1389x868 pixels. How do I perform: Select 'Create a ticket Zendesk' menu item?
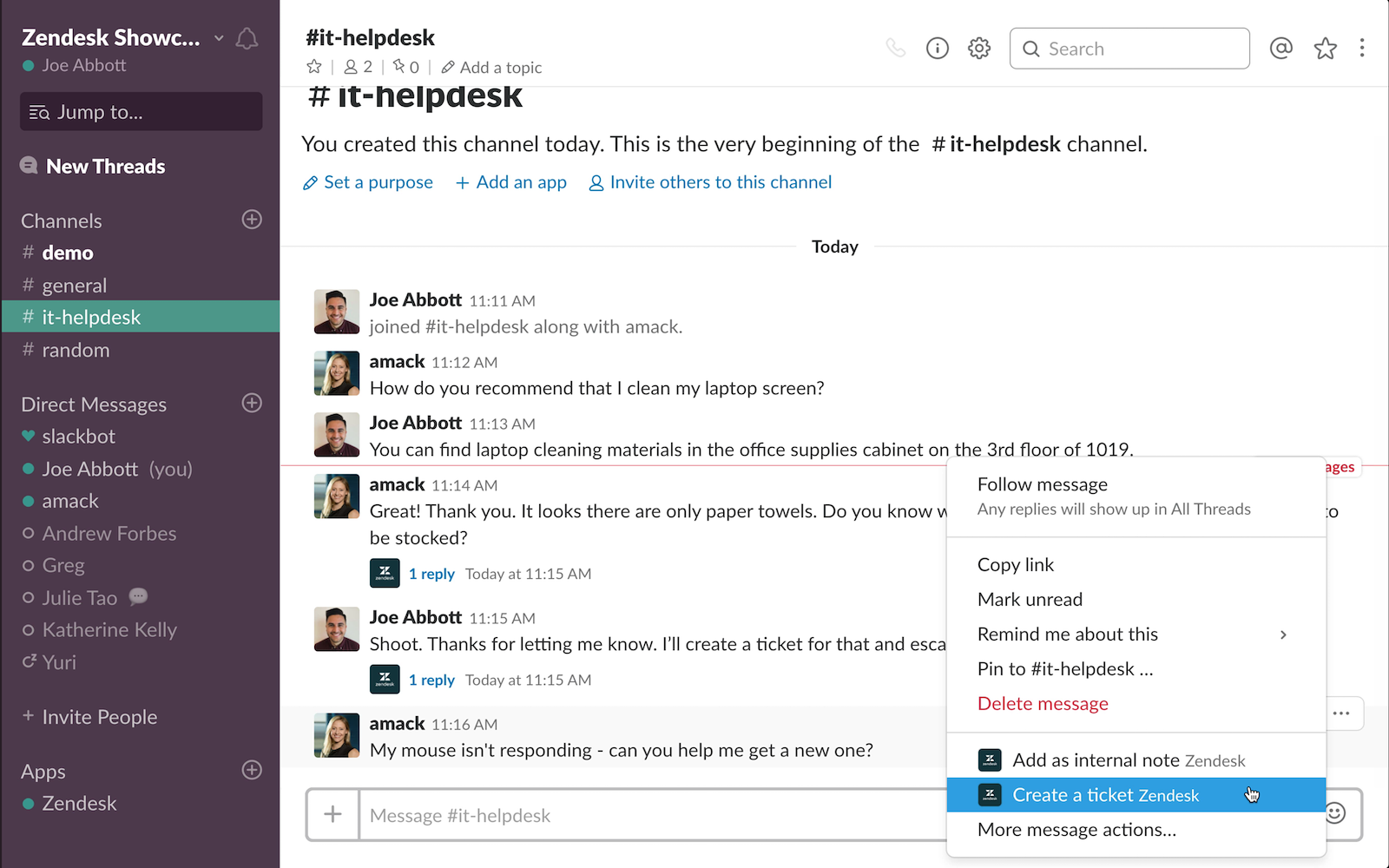pyautogui.click(x=1105, y=795)
